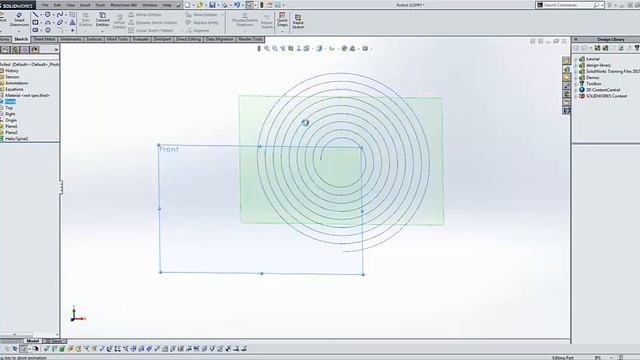
Task: Select the Smart Dimension tool
Action: pyautogui.click(x=19, y=19)
